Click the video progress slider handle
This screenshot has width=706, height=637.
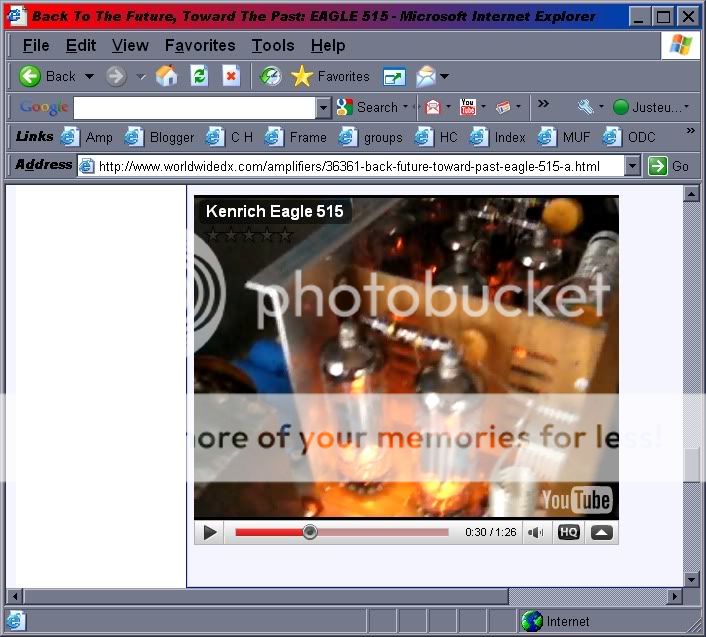(310, 532)
